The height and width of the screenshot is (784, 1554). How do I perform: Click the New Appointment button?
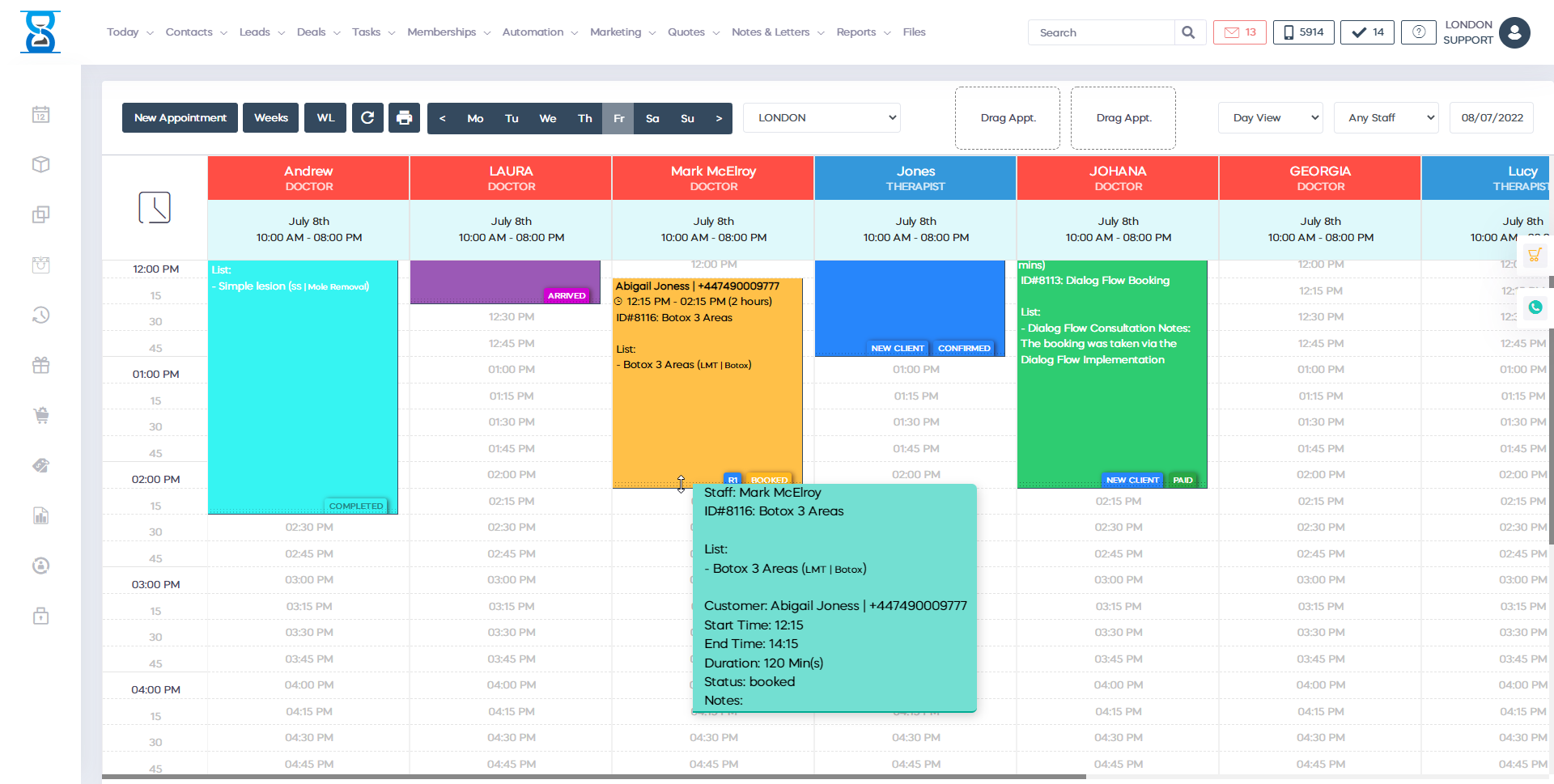[x=180, y=118]
